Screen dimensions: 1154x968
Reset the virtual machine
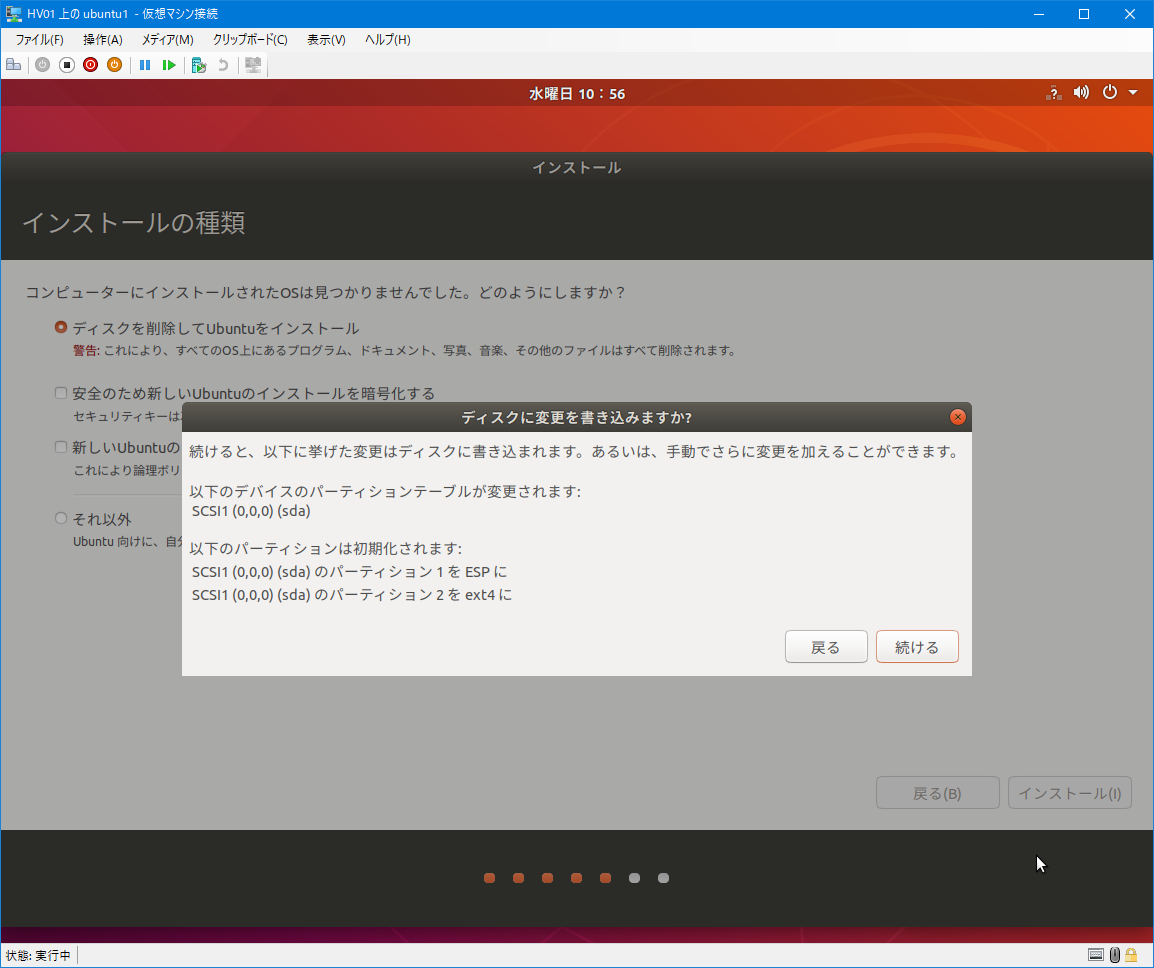click(x=169, y=64)
